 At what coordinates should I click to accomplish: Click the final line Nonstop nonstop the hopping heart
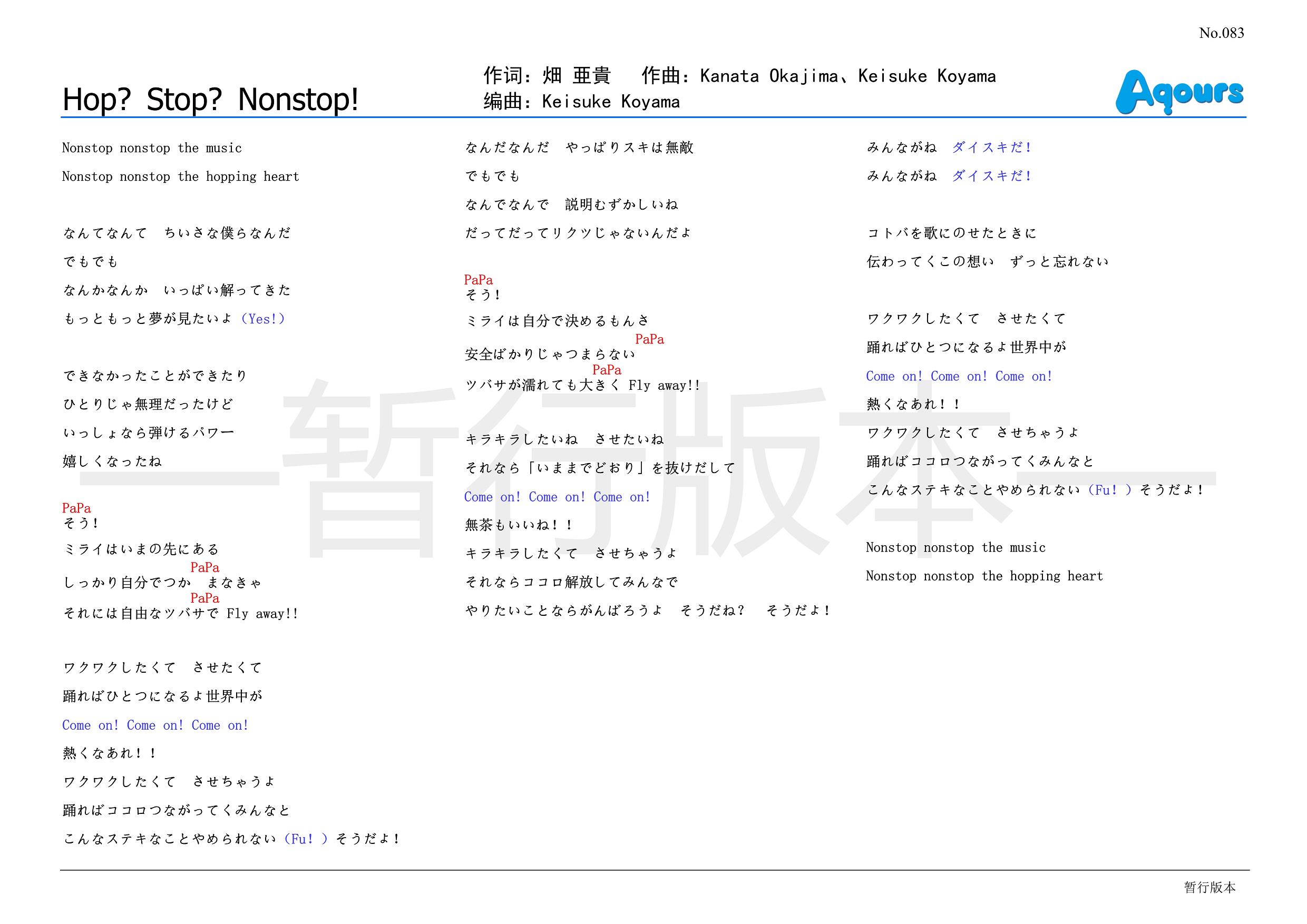coord(984,576)
